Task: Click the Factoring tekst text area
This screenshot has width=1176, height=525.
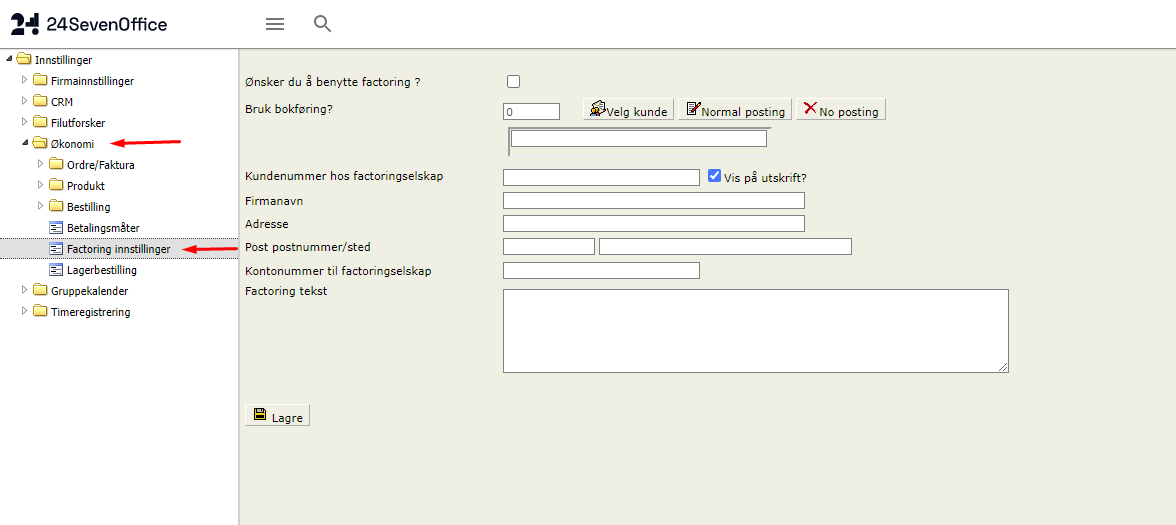Action: click(755, 331)
